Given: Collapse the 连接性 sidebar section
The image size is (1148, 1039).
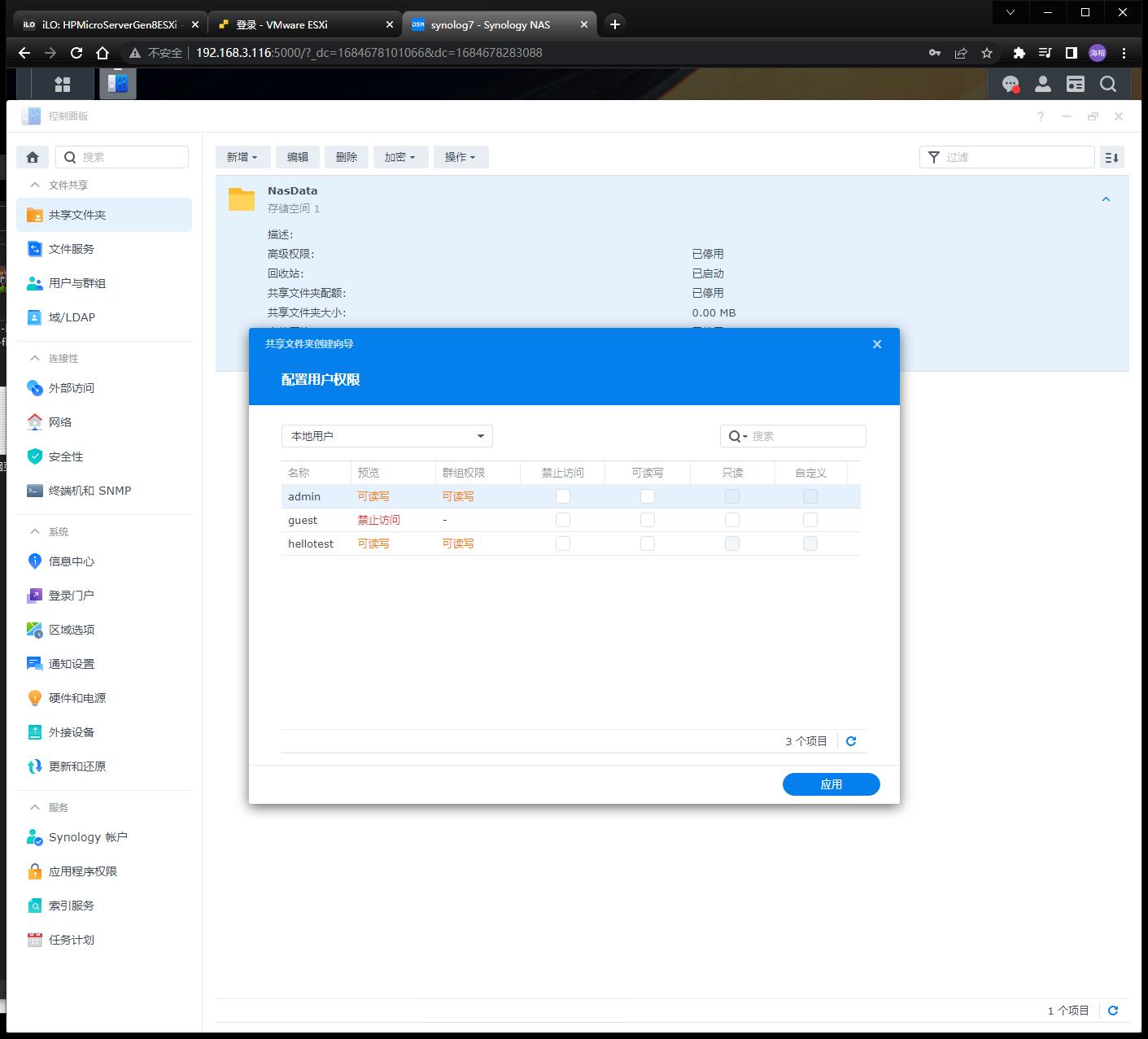Looking at the screenshot, I should 35,359.
